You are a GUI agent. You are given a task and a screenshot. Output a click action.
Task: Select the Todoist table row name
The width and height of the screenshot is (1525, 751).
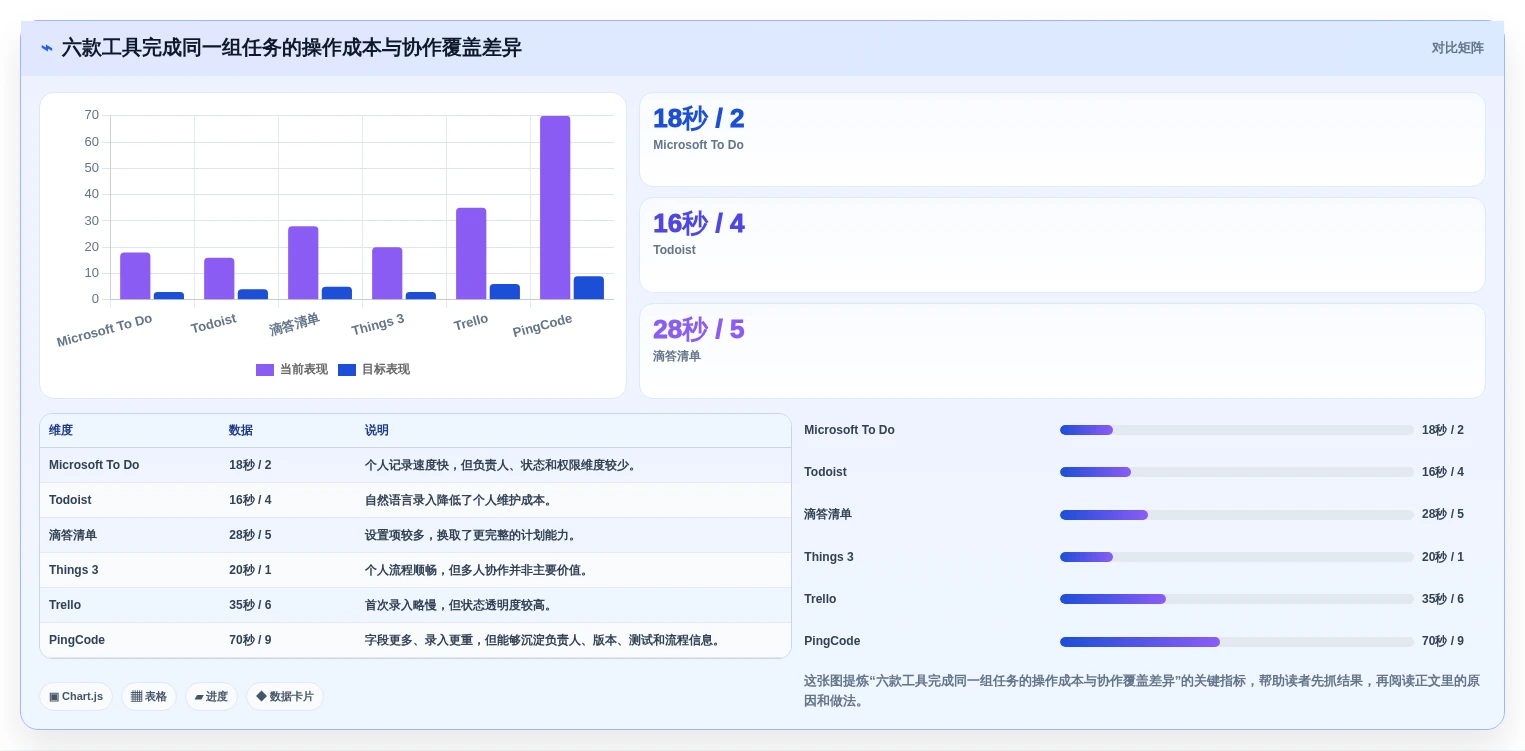point(70,500)
